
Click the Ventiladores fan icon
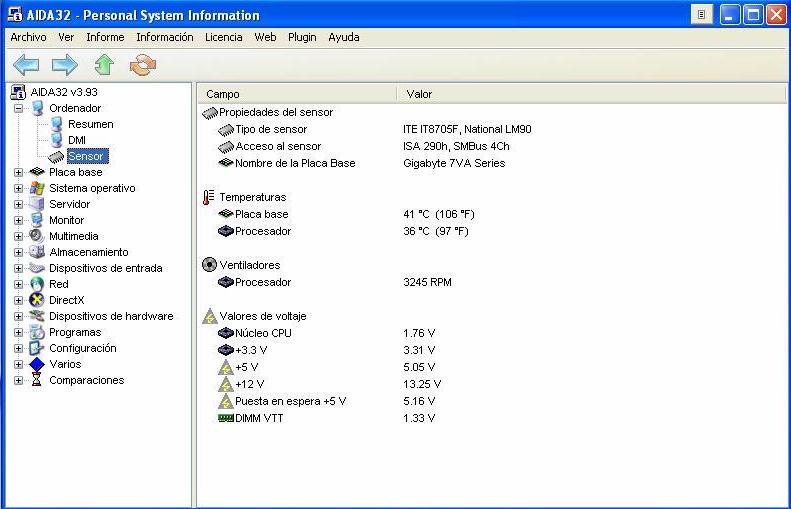click(x=209, y=264)
